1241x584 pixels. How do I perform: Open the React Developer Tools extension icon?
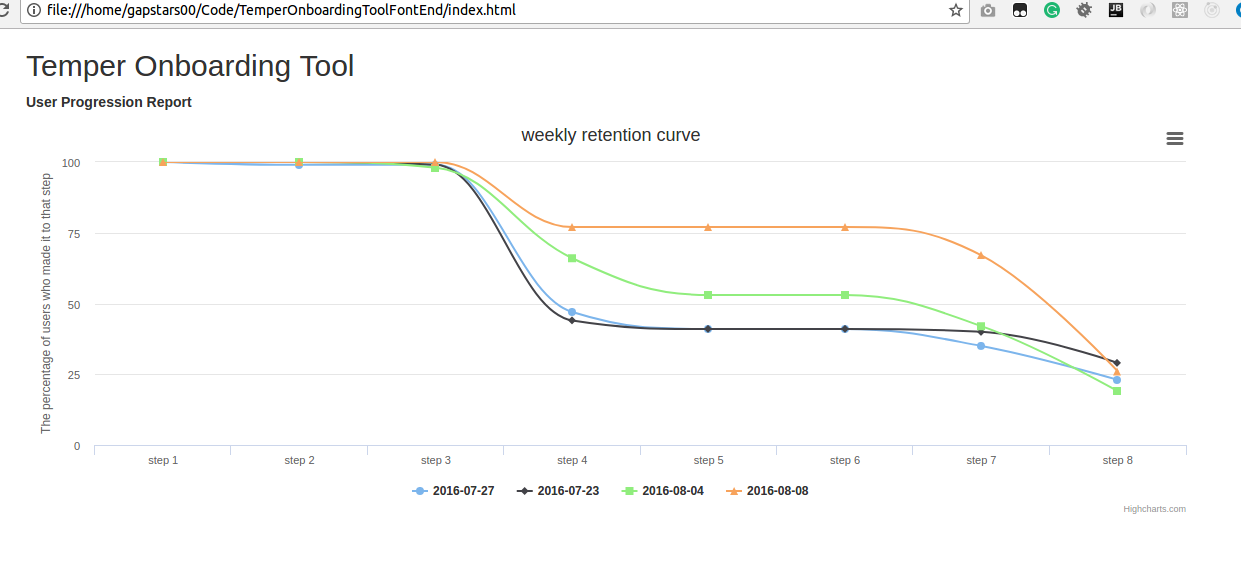(x=1180, y=11)
